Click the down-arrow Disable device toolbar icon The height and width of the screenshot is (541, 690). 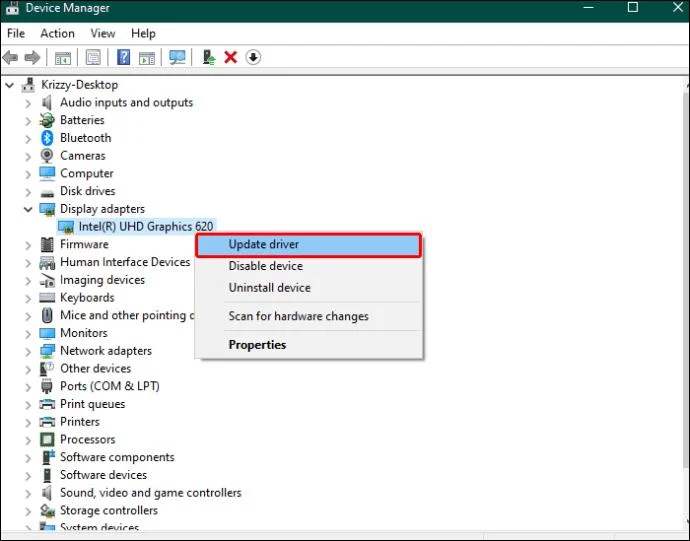[253, 57]
